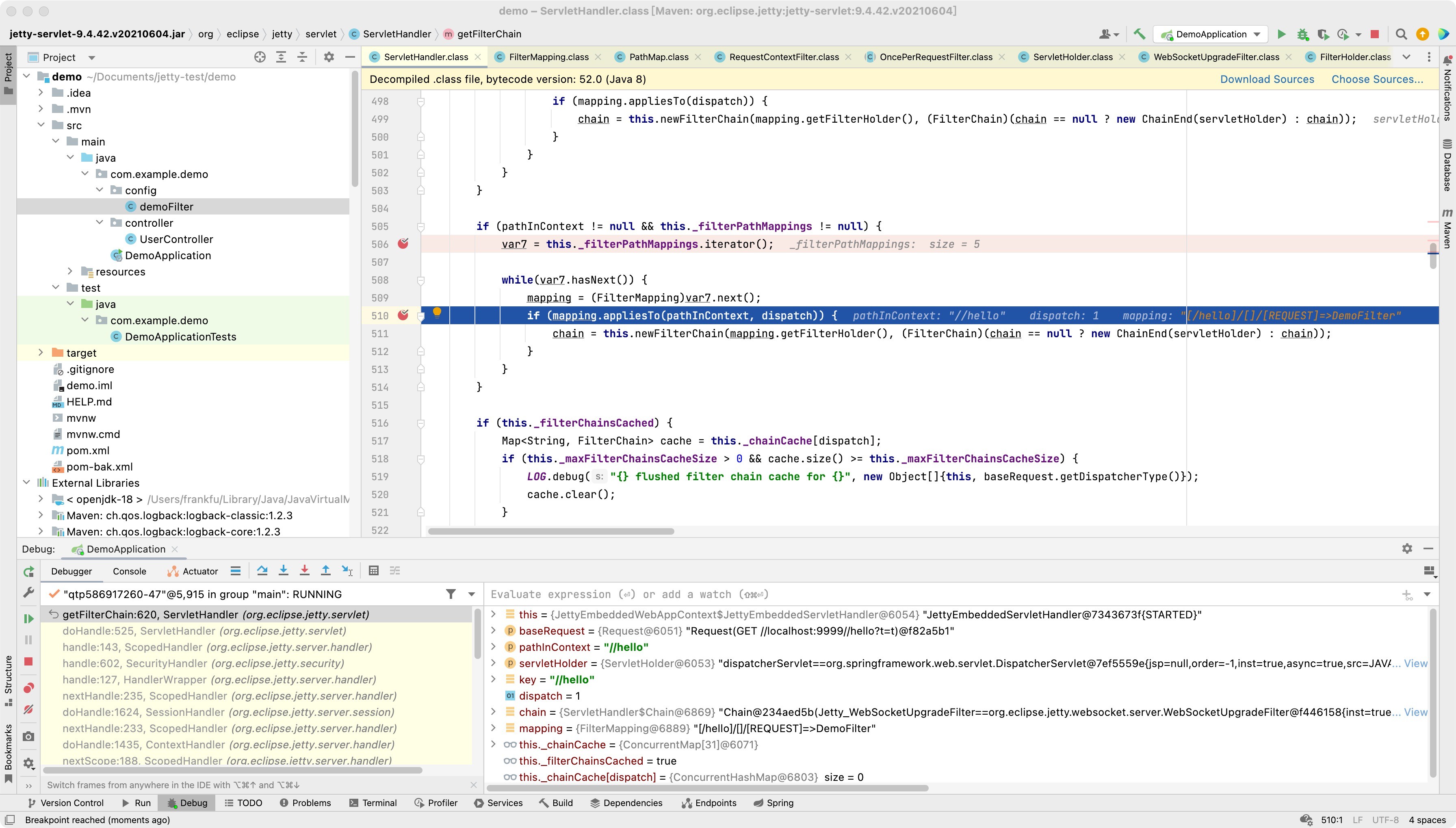Resume the program in debug panel
The image size is (1456, 828).
point(28,618)
